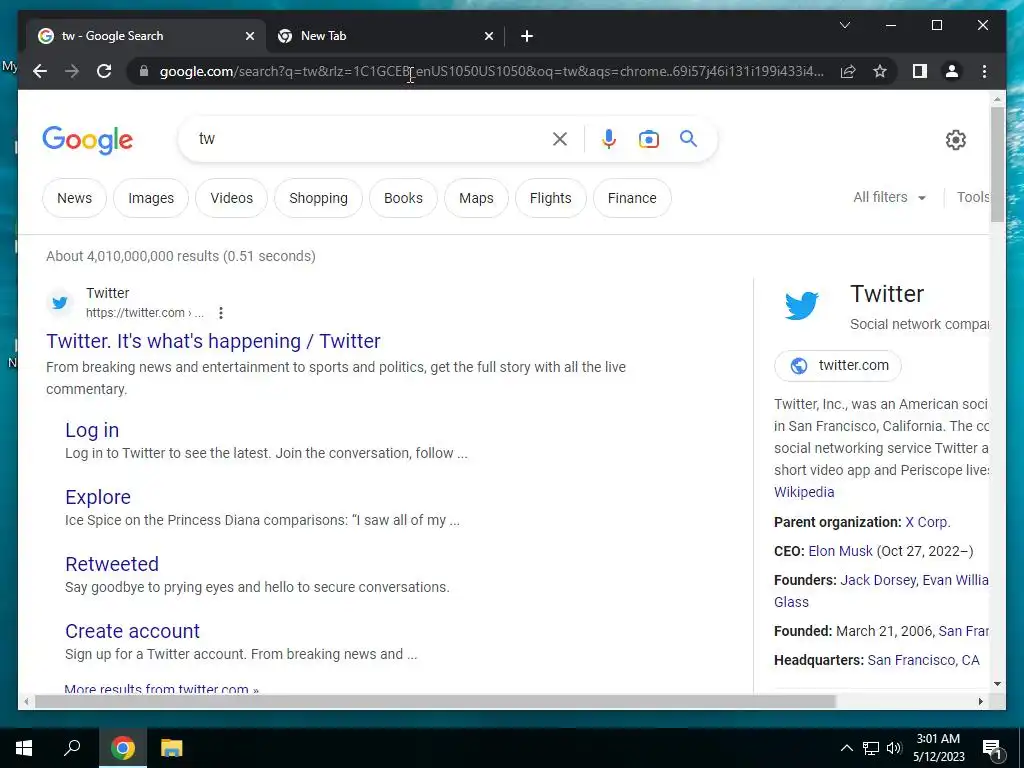The image size is (1024, 768).
Task: Filter results by News
Action: point(74,198)
